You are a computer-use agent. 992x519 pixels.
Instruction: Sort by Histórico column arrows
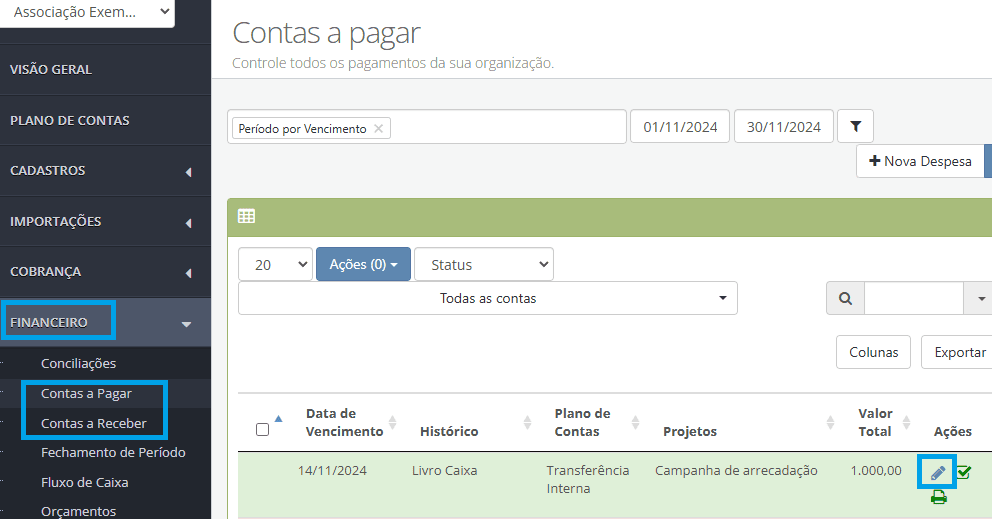coord(528,422)
